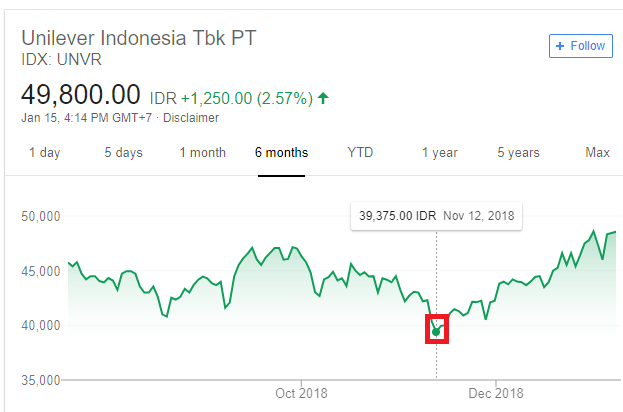Switch to 5 years range
623x412 pixels.
(518, 153)
